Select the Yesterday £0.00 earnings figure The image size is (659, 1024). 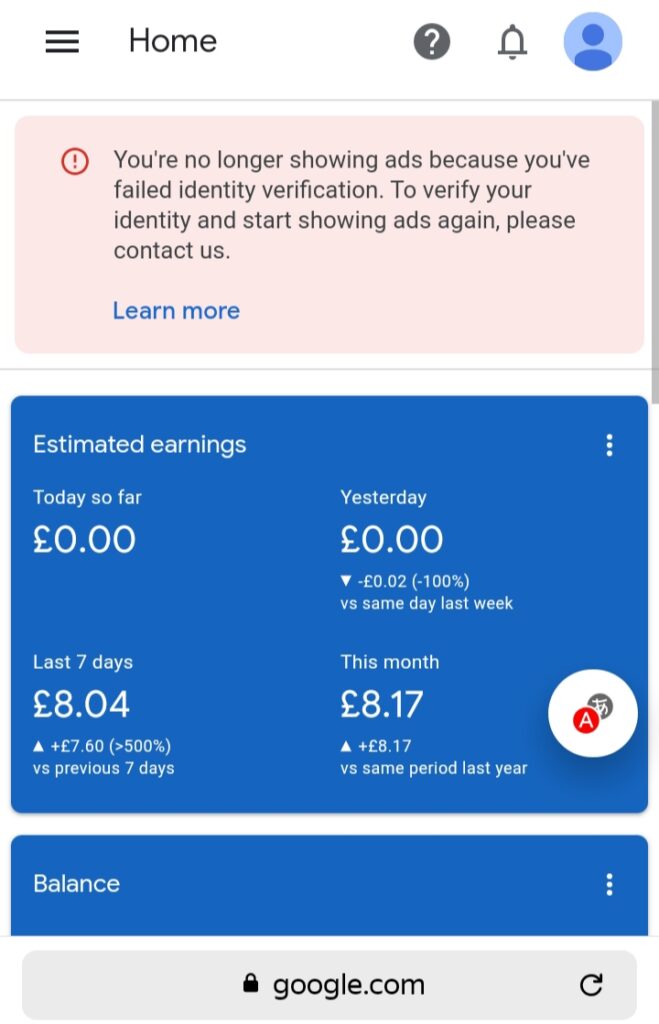point(391,539)
